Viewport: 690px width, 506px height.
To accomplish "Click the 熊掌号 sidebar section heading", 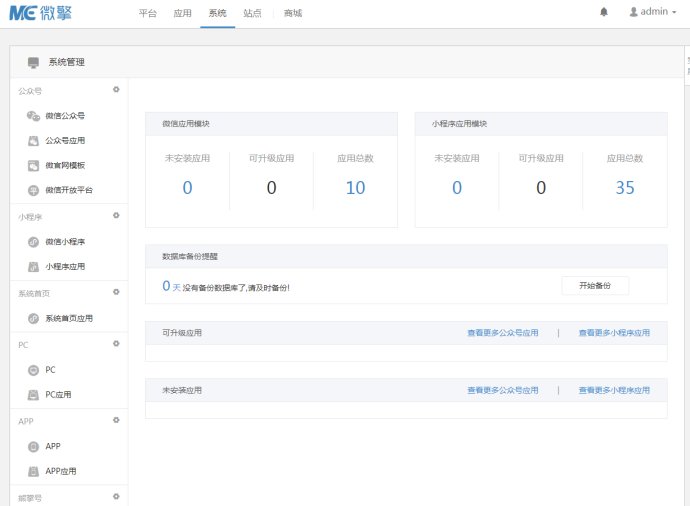I will point(30,499).
